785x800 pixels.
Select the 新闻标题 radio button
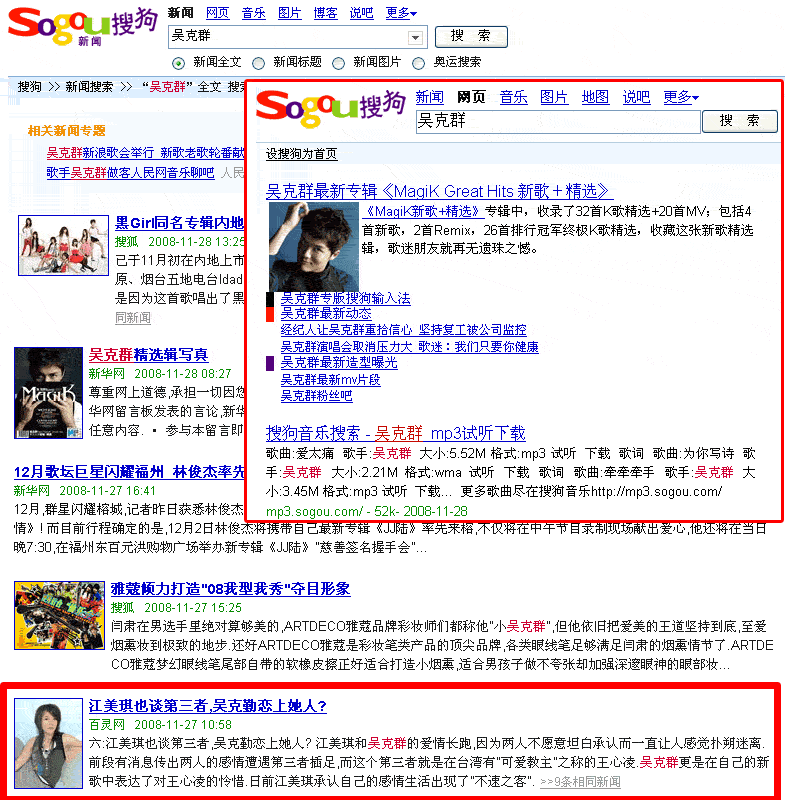click(259, 63)
